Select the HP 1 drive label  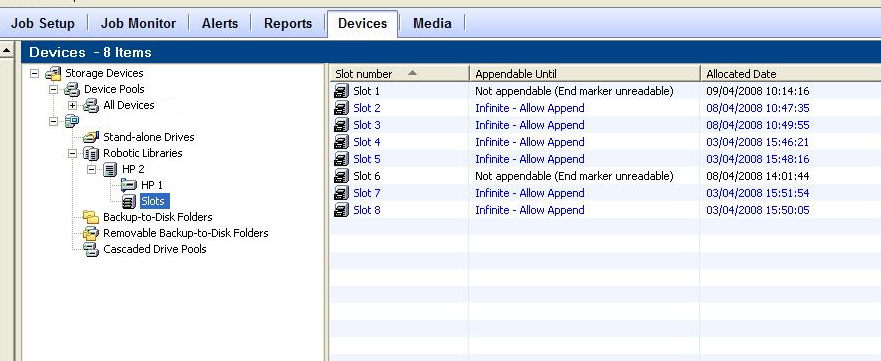tap(152, 185)
